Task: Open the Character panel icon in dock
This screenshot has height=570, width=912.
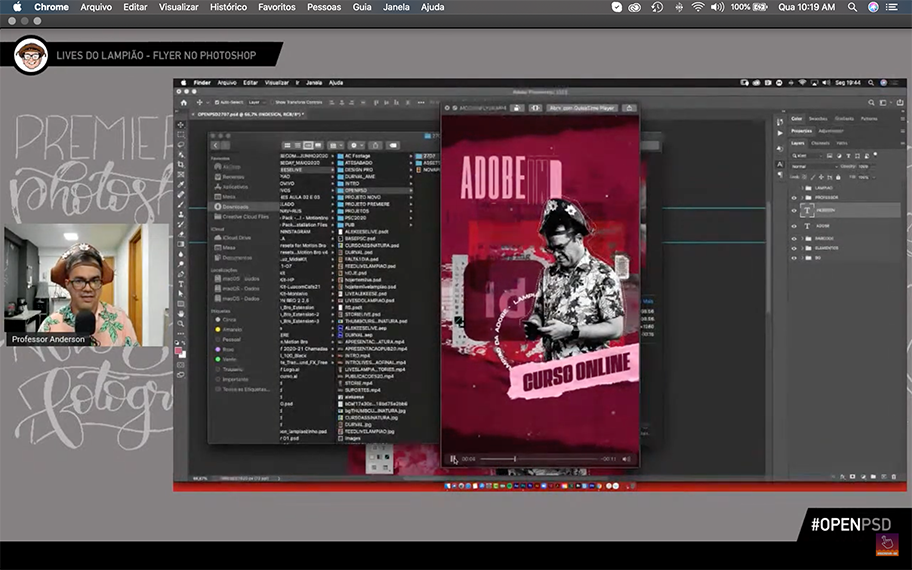Action: (x=780, y=165)
